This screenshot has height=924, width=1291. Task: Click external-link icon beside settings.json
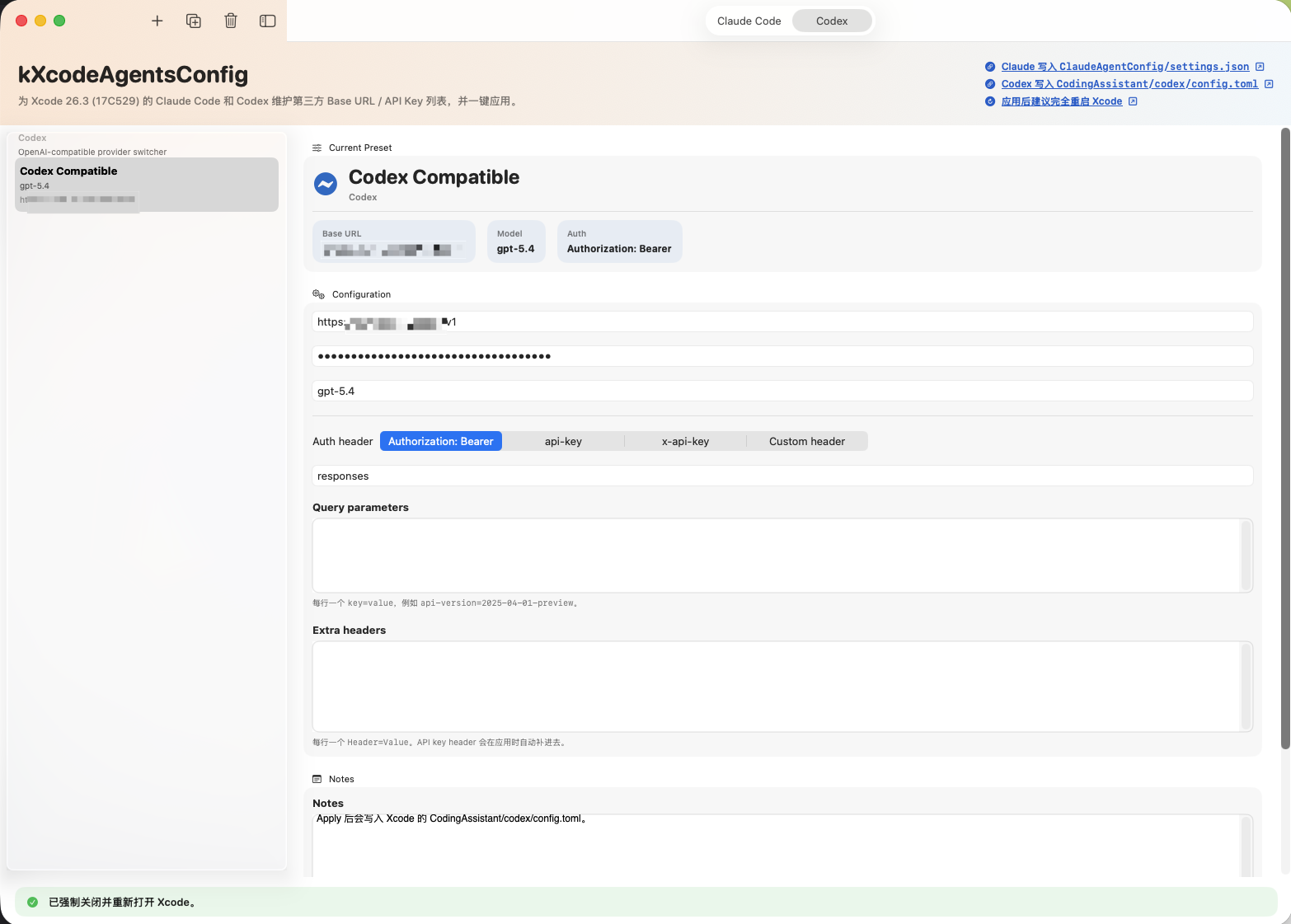coord(1260,67)
